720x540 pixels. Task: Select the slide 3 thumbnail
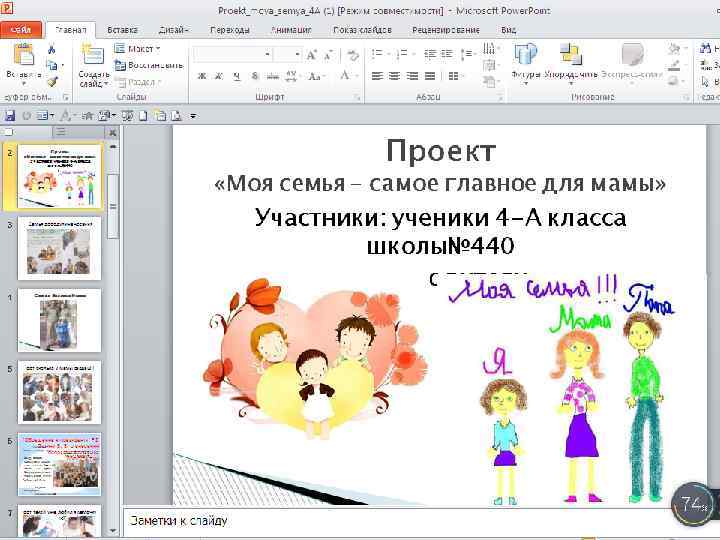click(x=60, y=249)
